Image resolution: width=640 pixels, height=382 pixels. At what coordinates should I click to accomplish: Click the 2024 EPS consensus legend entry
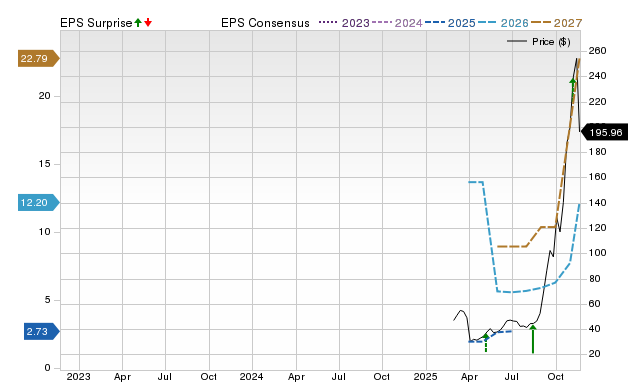(x=397, y=23)
